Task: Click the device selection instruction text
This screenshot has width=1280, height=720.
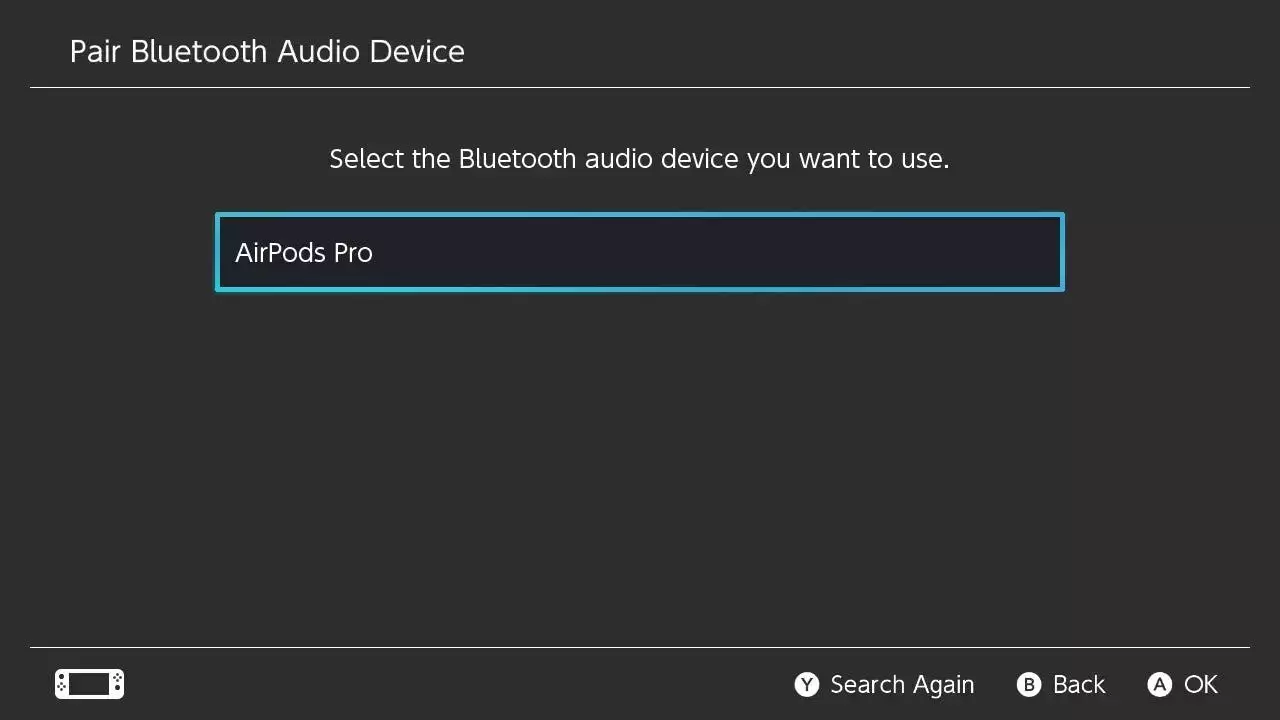Action: click(639, 159)
